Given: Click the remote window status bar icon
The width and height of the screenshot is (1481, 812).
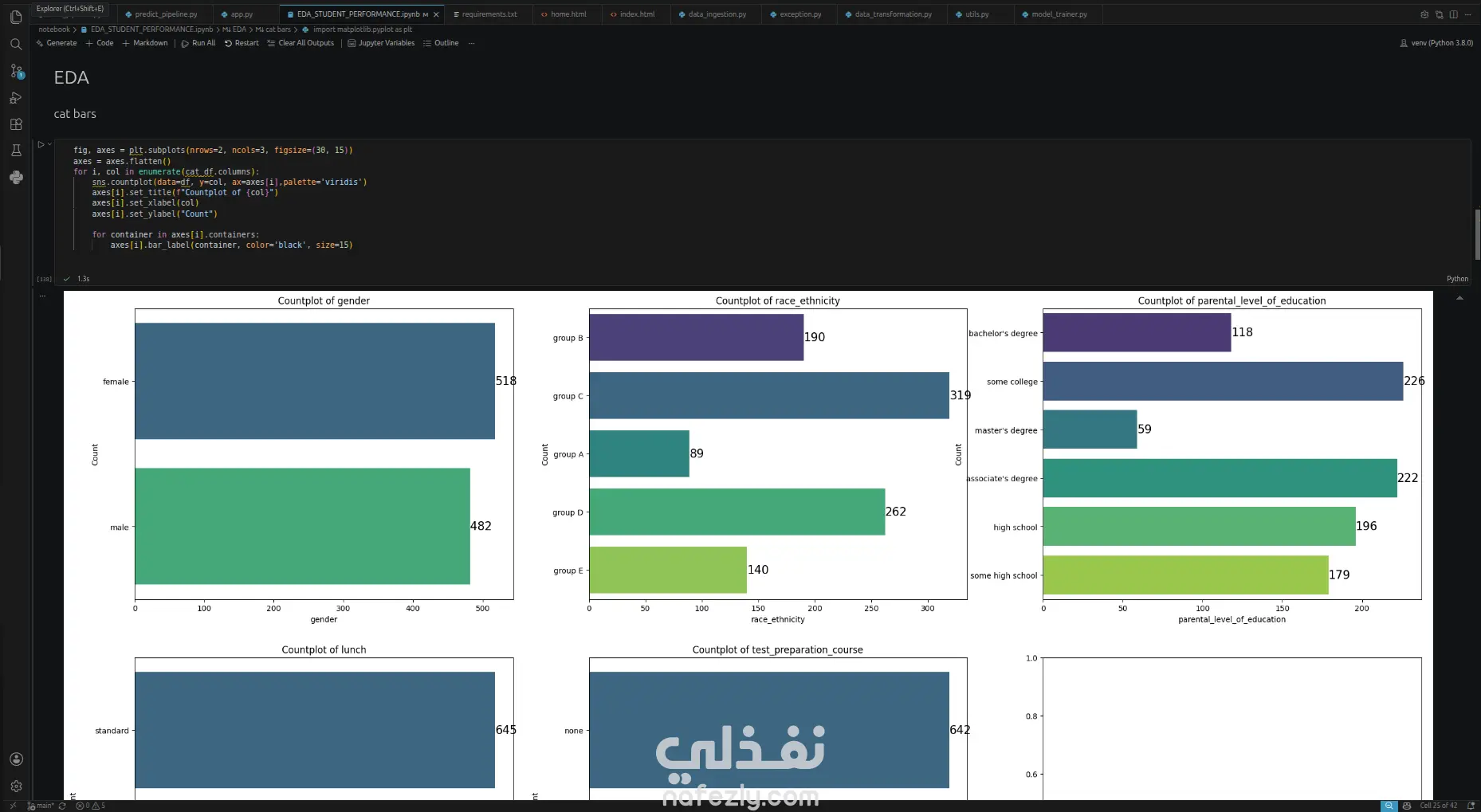Looking at the screenshot, I should pos(13,806).
